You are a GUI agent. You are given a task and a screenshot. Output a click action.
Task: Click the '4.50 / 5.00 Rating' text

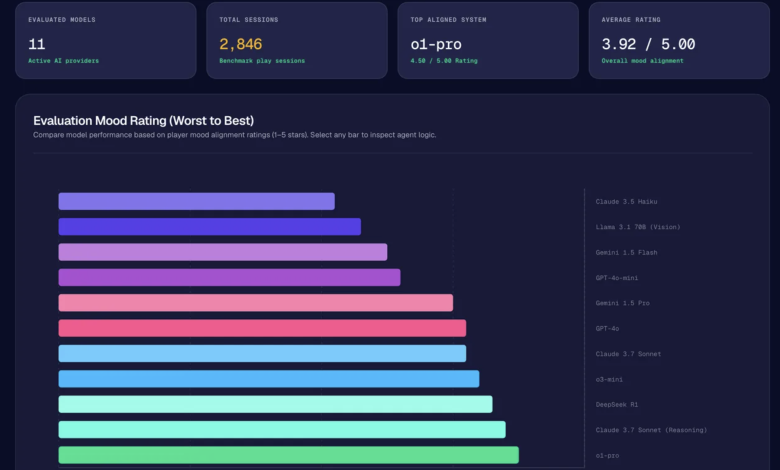click(444, 61)
